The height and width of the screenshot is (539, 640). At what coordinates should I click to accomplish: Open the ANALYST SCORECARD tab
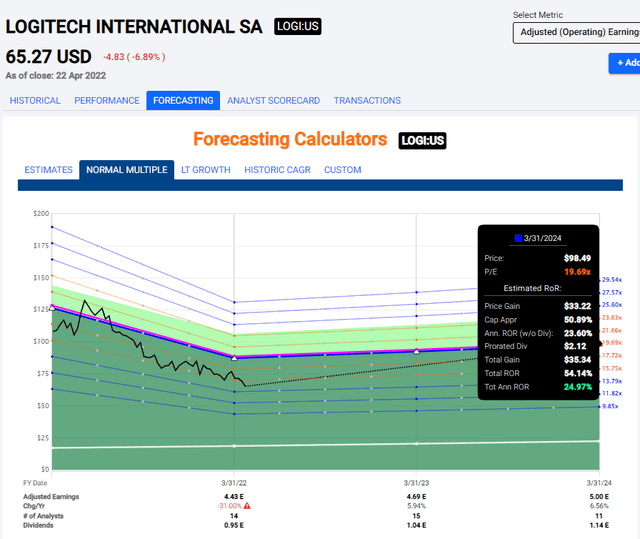[273, 100]
